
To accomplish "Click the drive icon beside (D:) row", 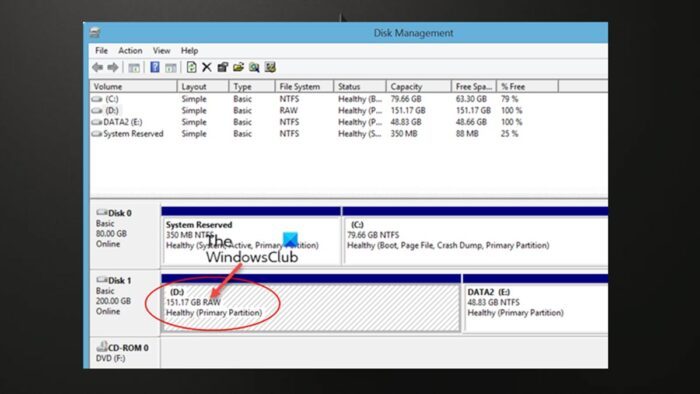I will pos(97,111).
